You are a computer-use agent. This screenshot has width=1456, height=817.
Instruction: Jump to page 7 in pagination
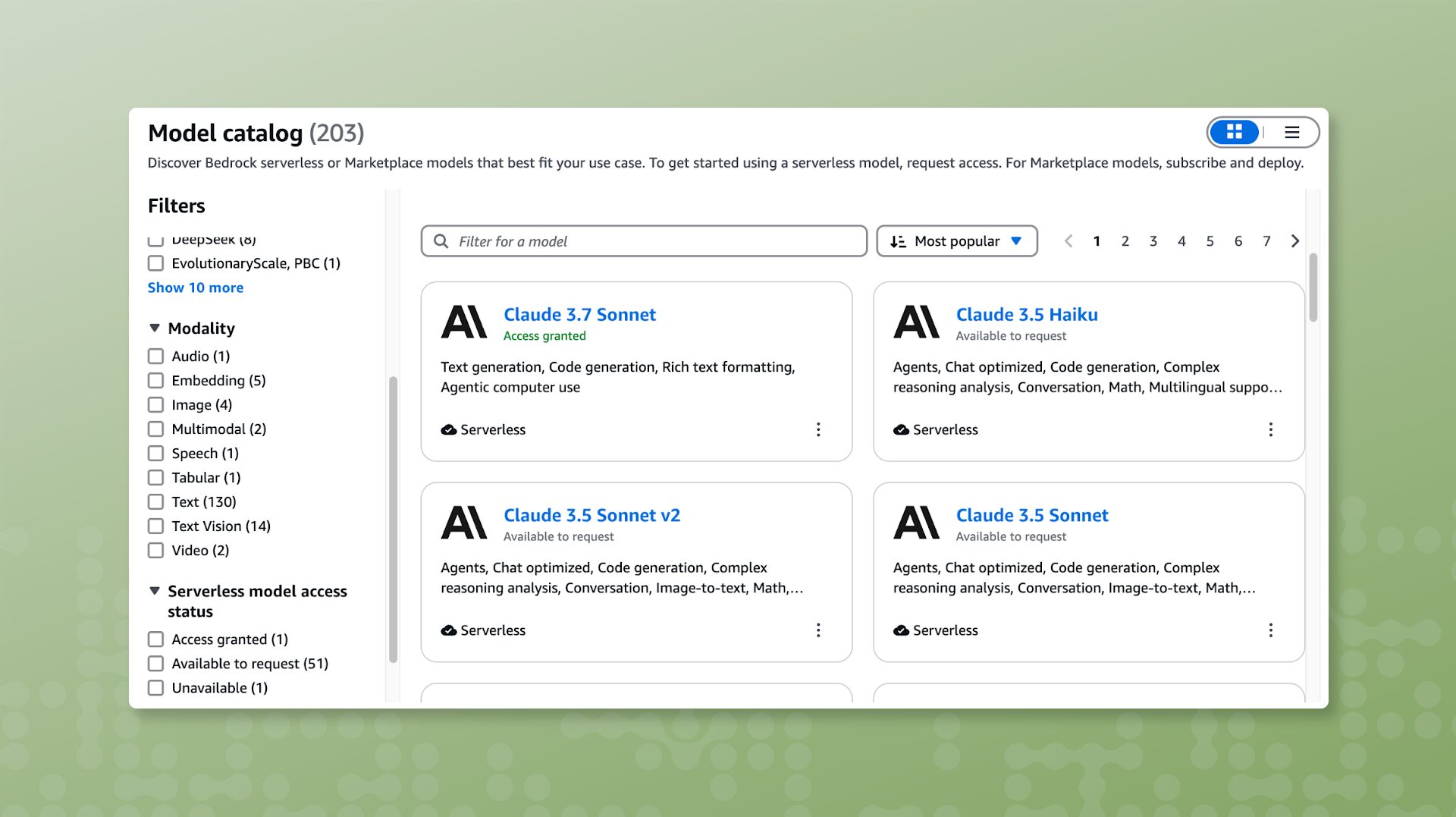[x=1266, y=241]
